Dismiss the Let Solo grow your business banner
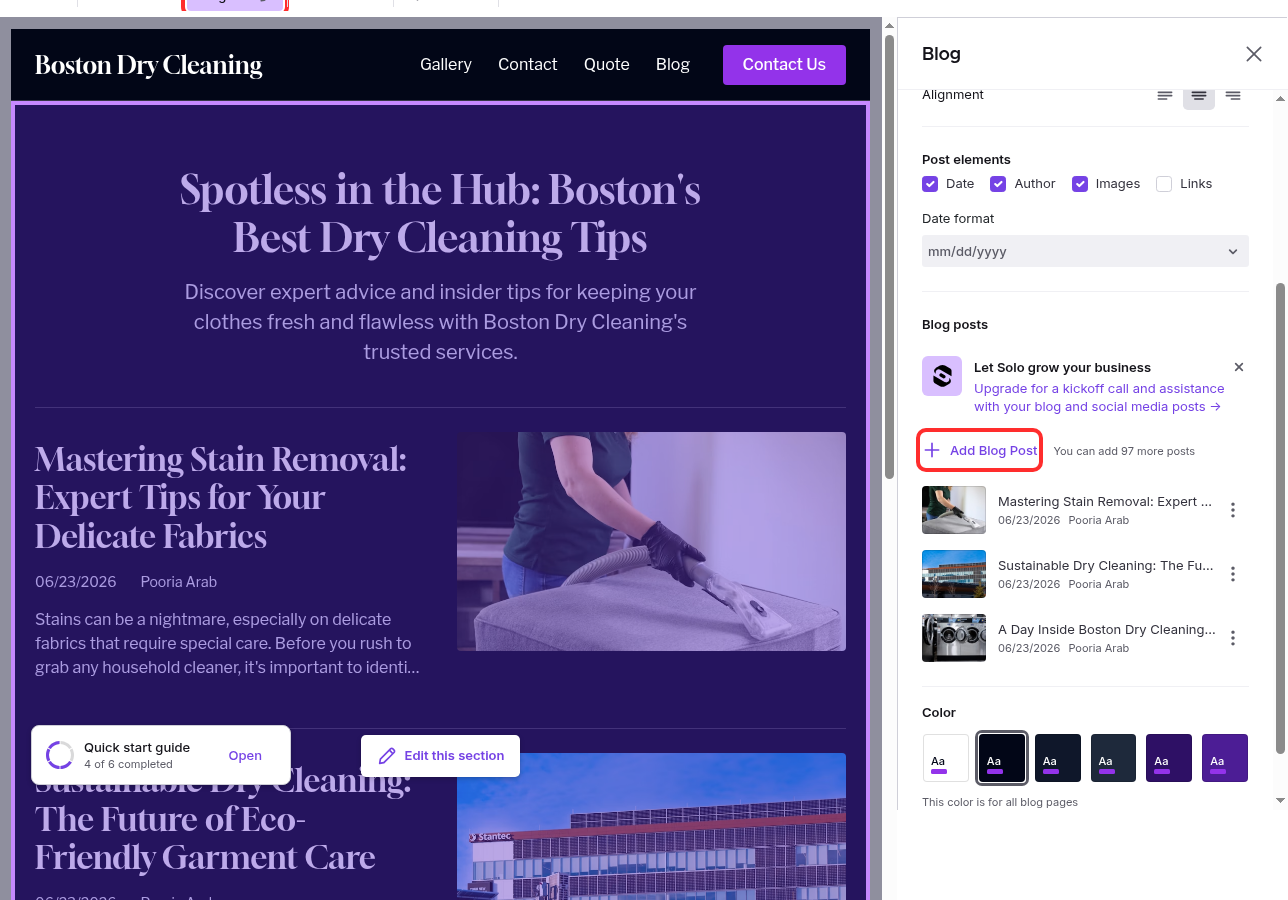Screen dimensions: 1288x900 [1239, 367]
